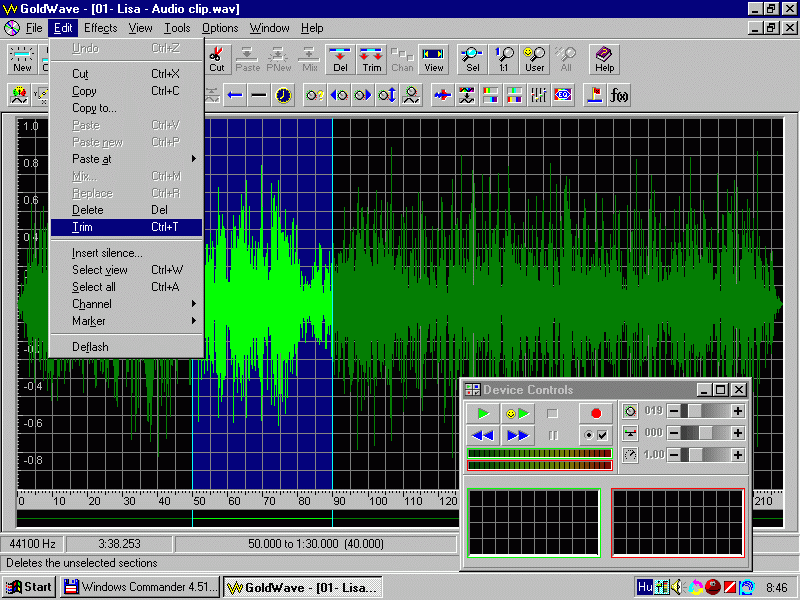The image size is (800, 600).
Task: Click the volume knob with question mark icon
Action: coord(315,95)
